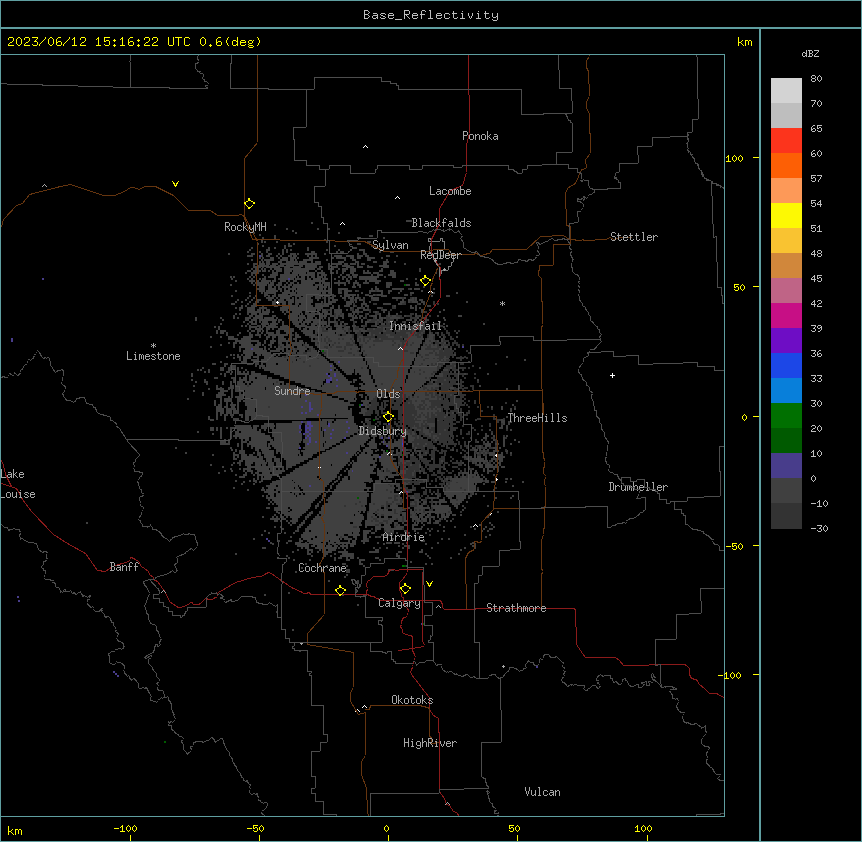
Task: Click the Okotoks label
Action: click(x=412, y=700)
